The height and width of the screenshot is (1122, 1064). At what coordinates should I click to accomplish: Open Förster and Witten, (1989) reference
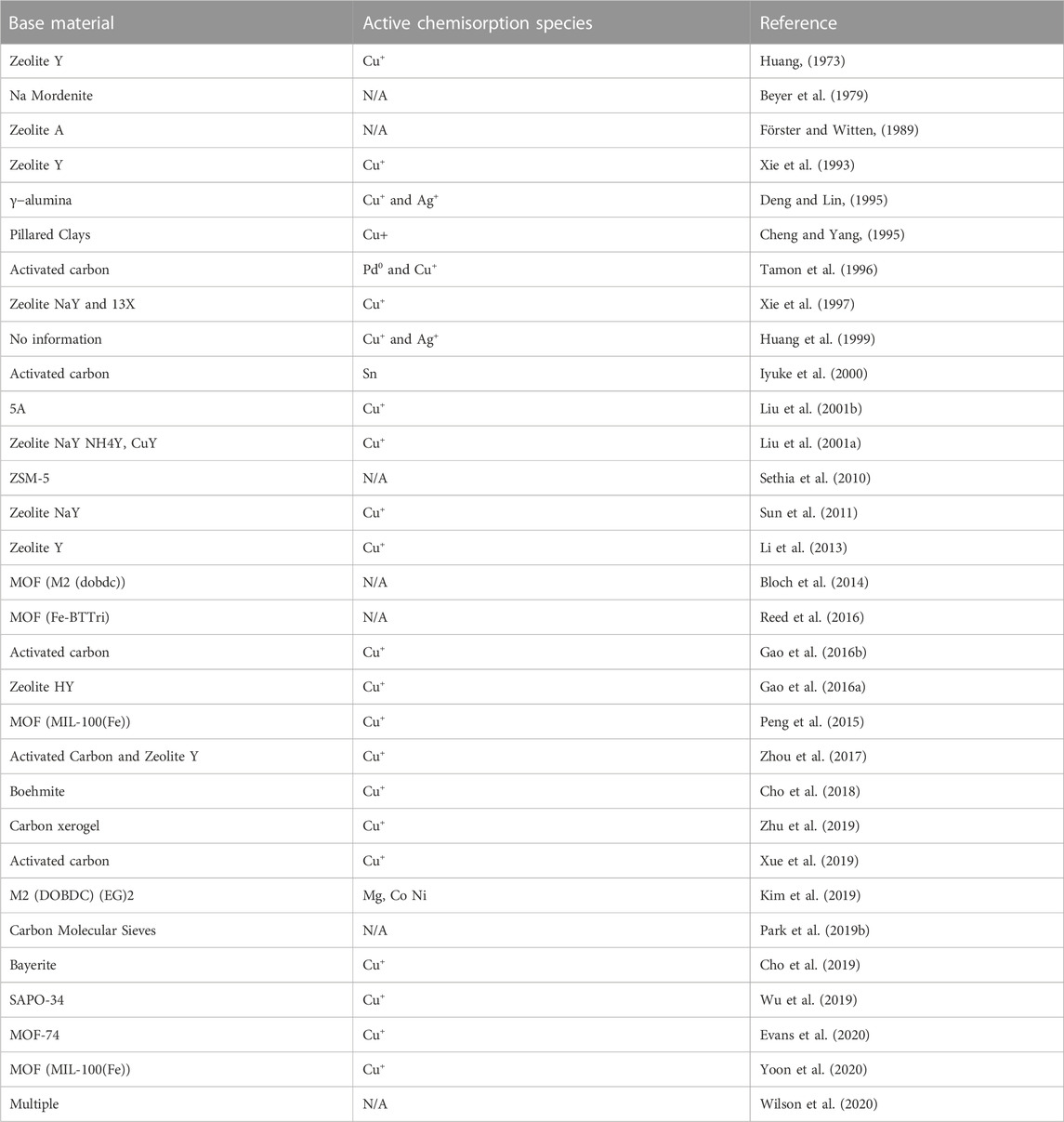(839, 130)
